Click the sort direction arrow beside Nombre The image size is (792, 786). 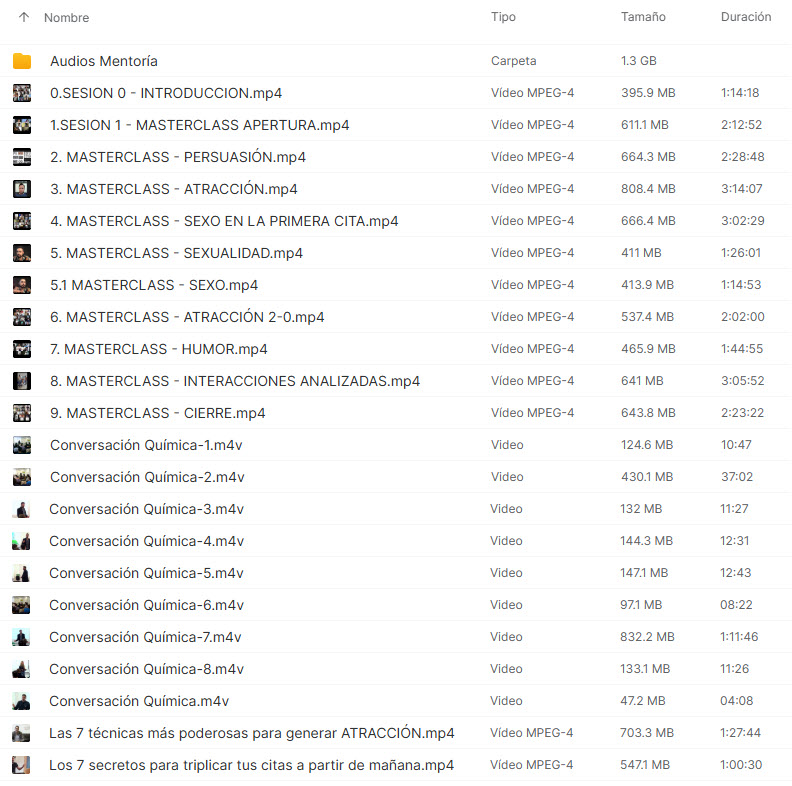24,17
